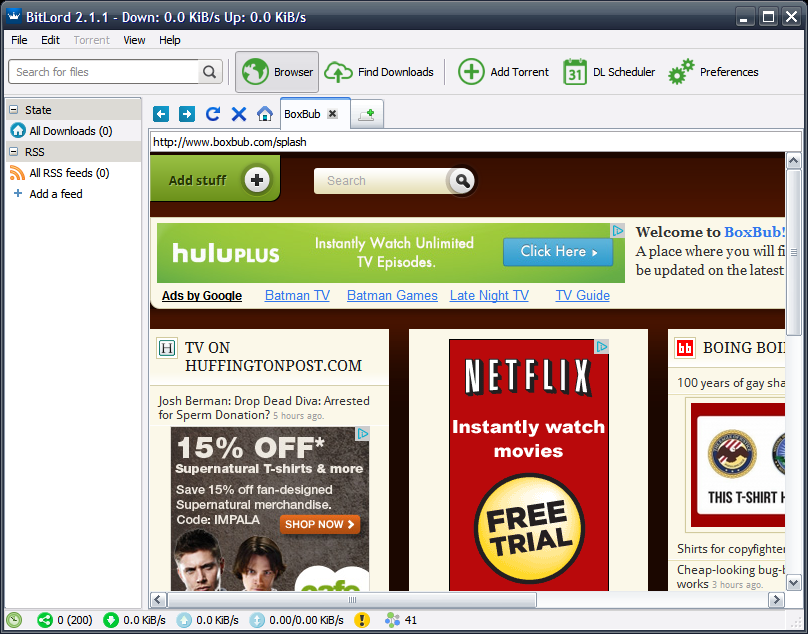Open Preferences

point(713,72)
